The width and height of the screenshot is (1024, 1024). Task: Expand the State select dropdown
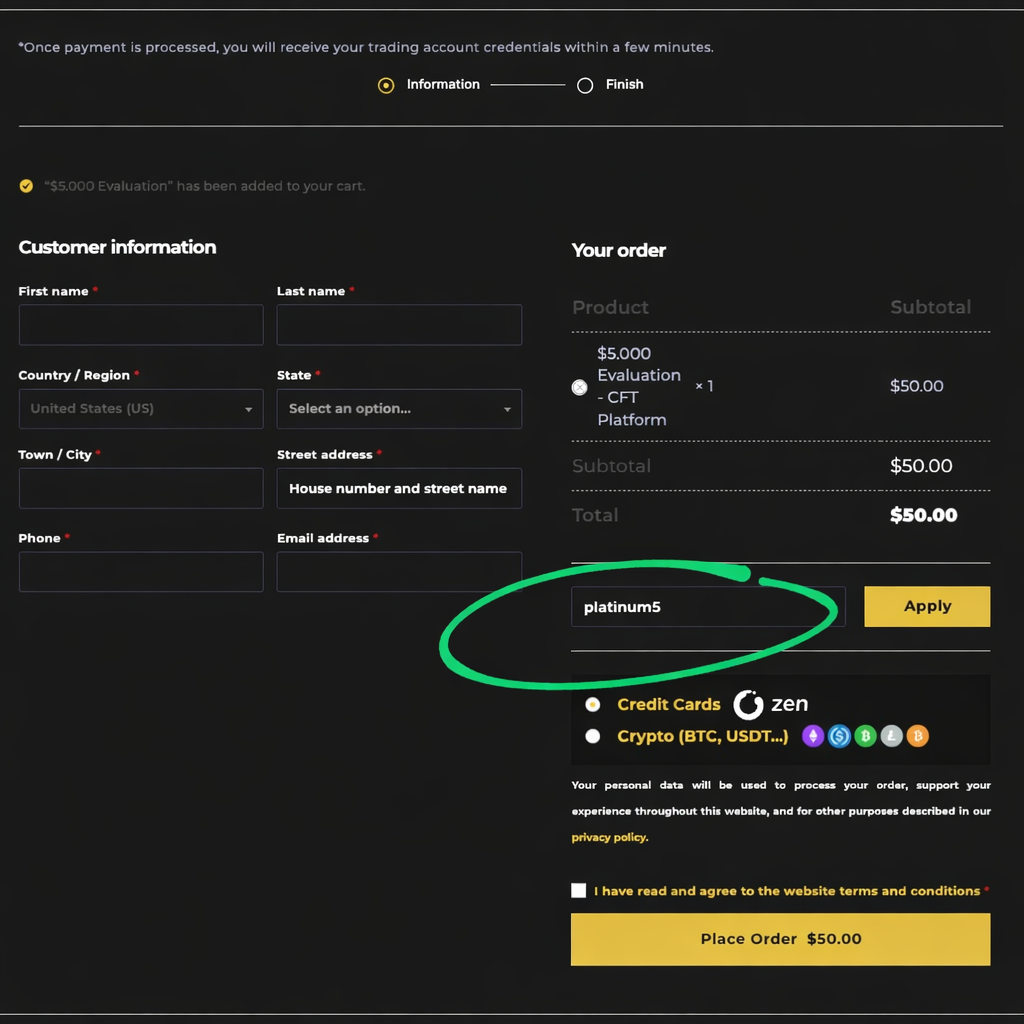(x=399, y=409)
